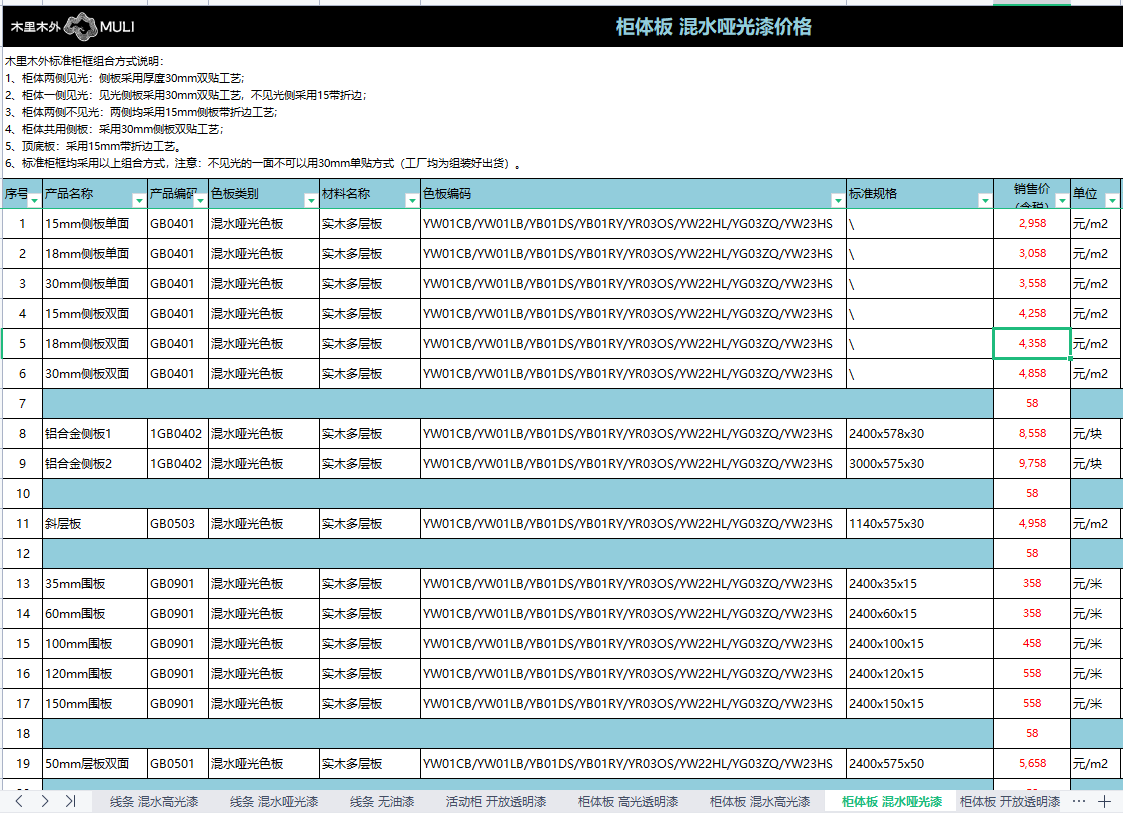This screenshot has width=1123, height=813.
Task: Expand the 色板类别 filter dropdown
Action: click(310, 200)
